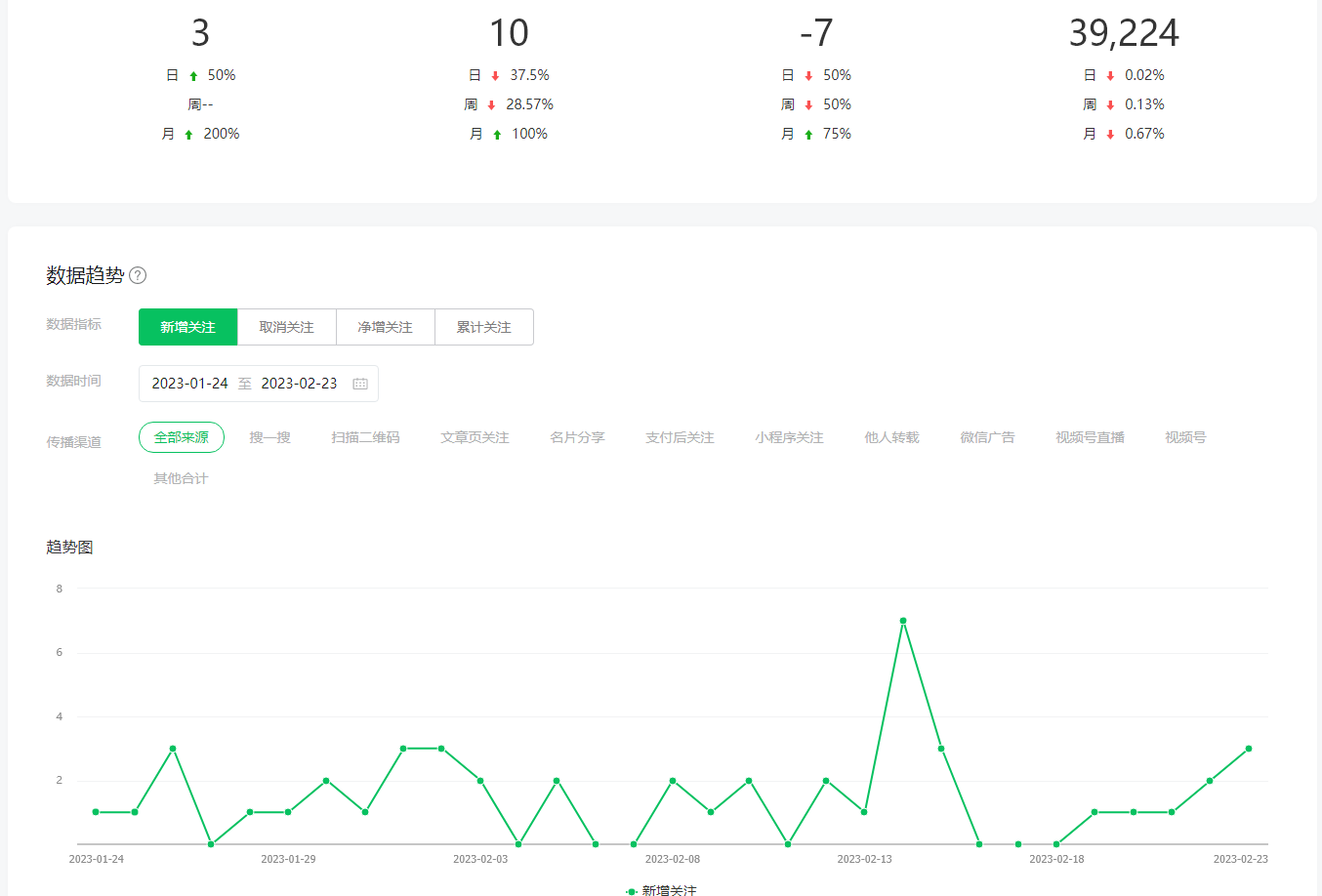Open the calendar icon in date field

pos(360,384)
